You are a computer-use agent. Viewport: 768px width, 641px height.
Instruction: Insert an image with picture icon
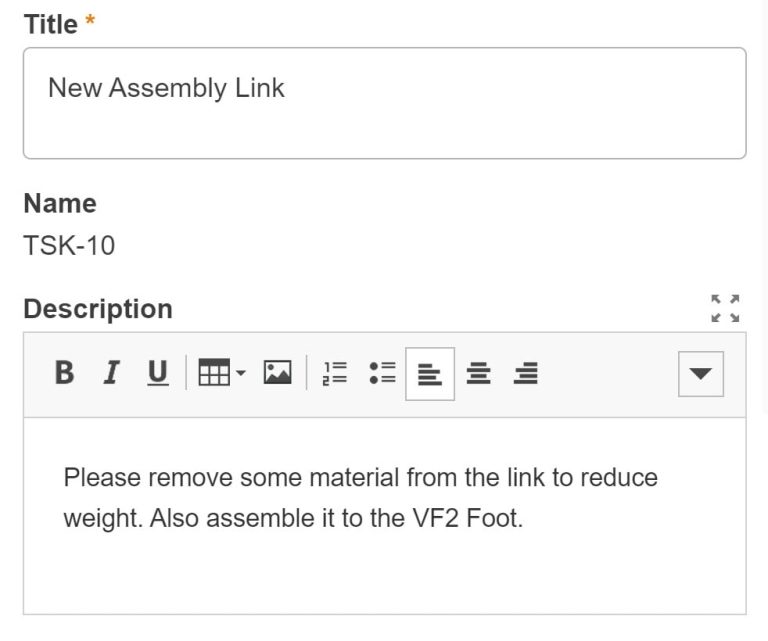point(278,373)
